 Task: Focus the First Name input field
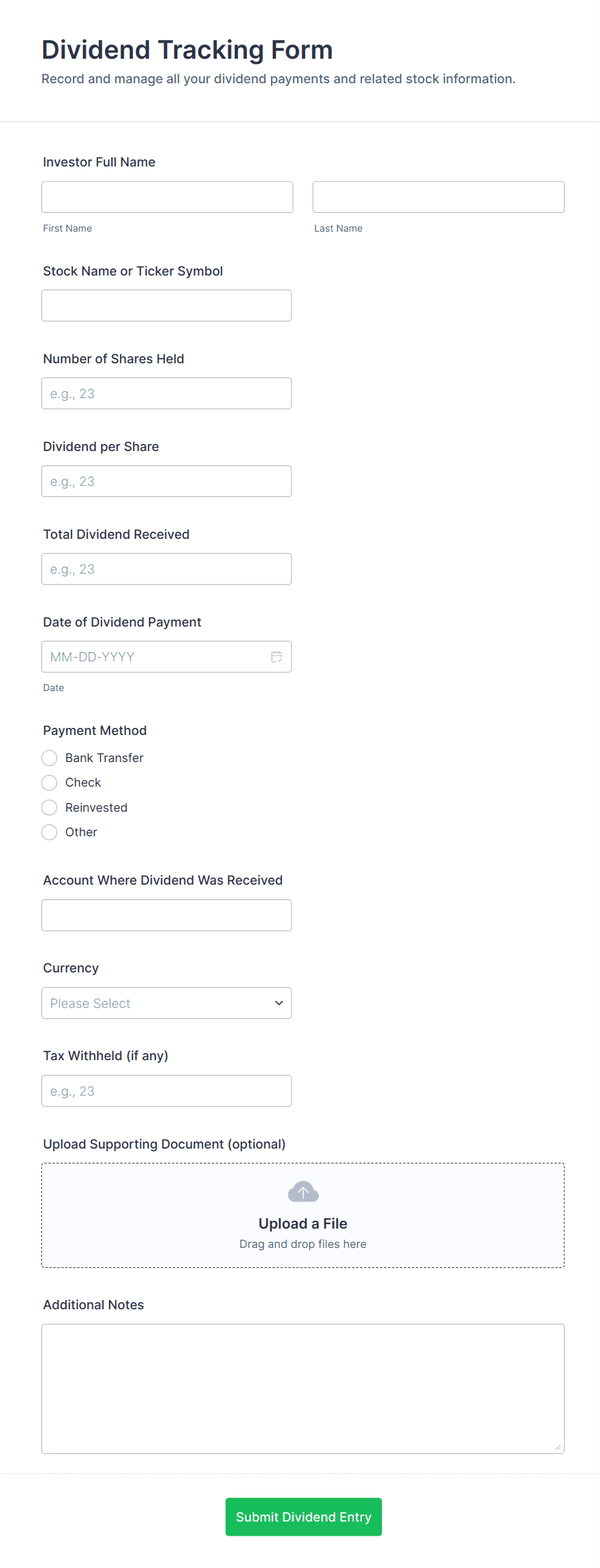tap(167, 197)
